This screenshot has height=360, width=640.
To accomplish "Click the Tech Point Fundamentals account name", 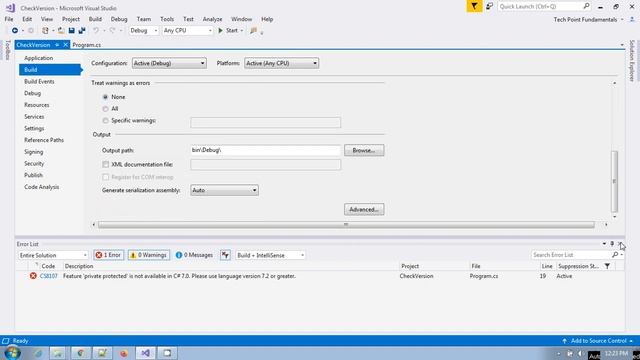I will tap(585, 20).
